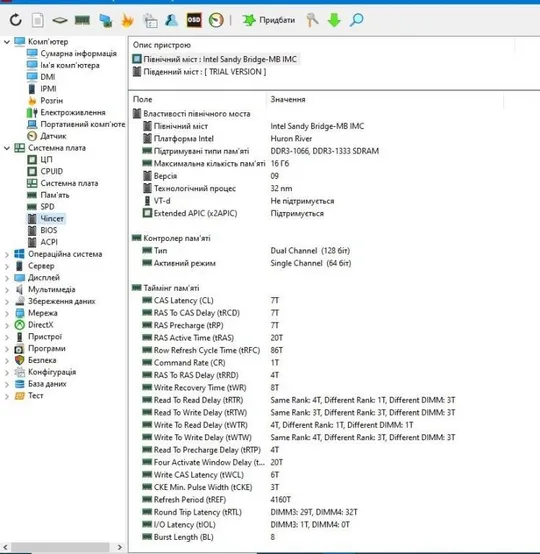Expand the Сервер tree node

click(7, 266)
